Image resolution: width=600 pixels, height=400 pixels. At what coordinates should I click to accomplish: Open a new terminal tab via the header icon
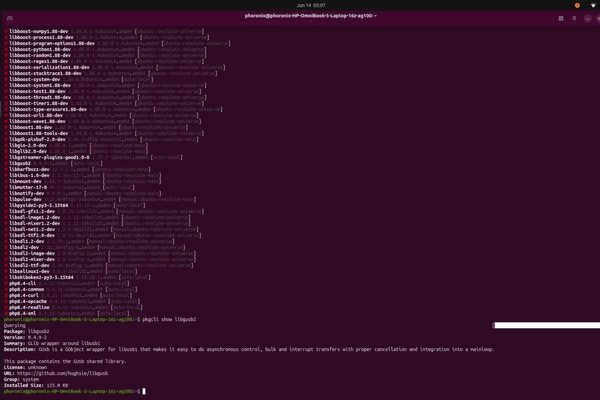[x=10, y=18]
